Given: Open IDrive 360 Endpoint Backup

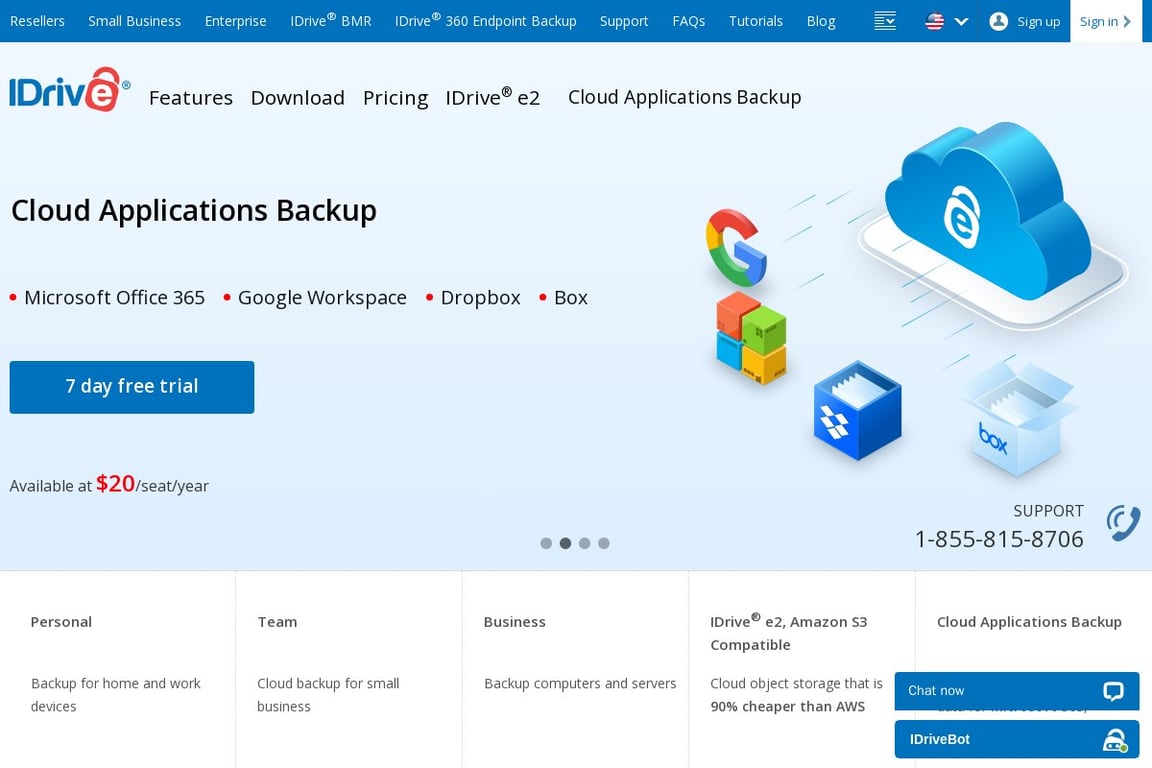Looking at the screenshot, I should [x=486, y=21].
